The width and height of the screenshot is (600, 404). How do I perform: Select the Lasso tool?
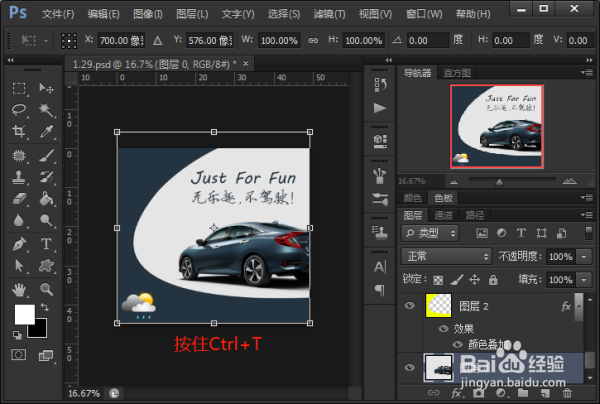click(19, 110)
